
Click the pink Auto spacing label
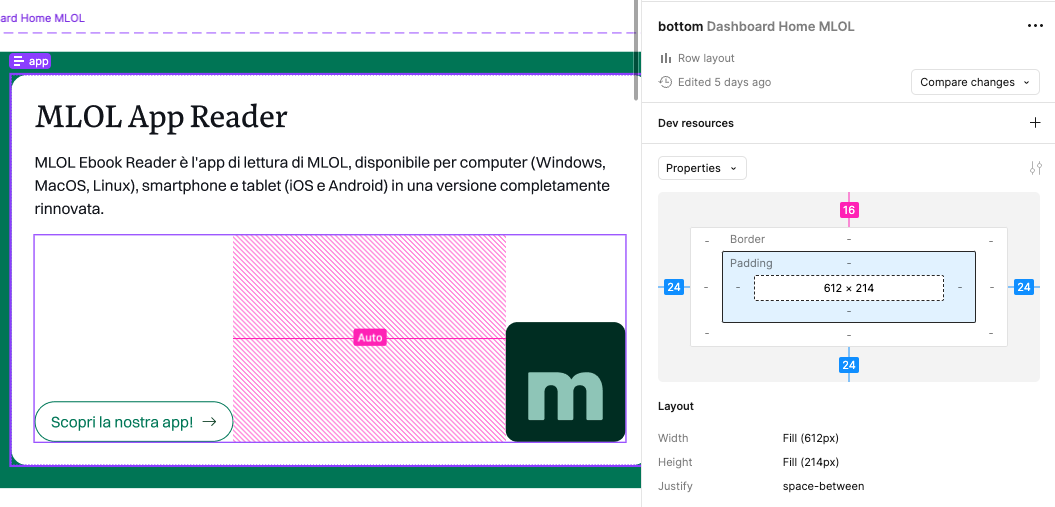tap(370, 338)
